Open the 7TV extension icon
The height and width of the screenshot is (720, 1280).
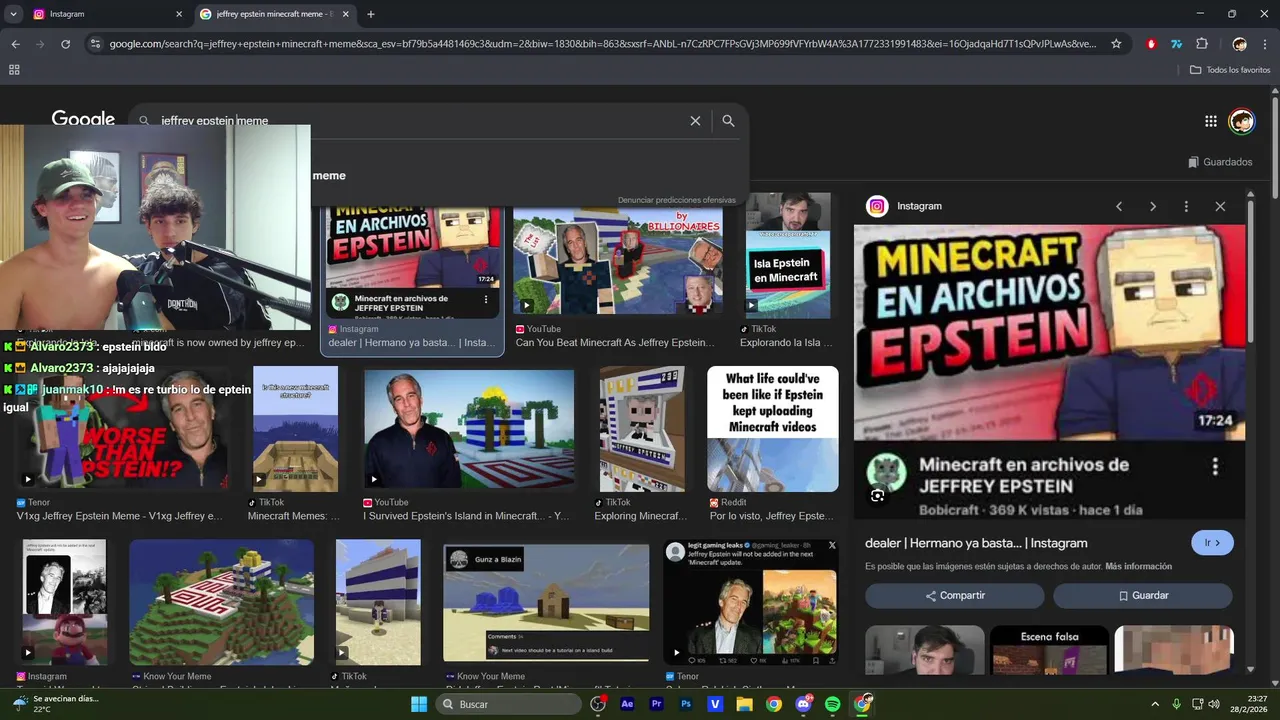(x=1176, y=44)
